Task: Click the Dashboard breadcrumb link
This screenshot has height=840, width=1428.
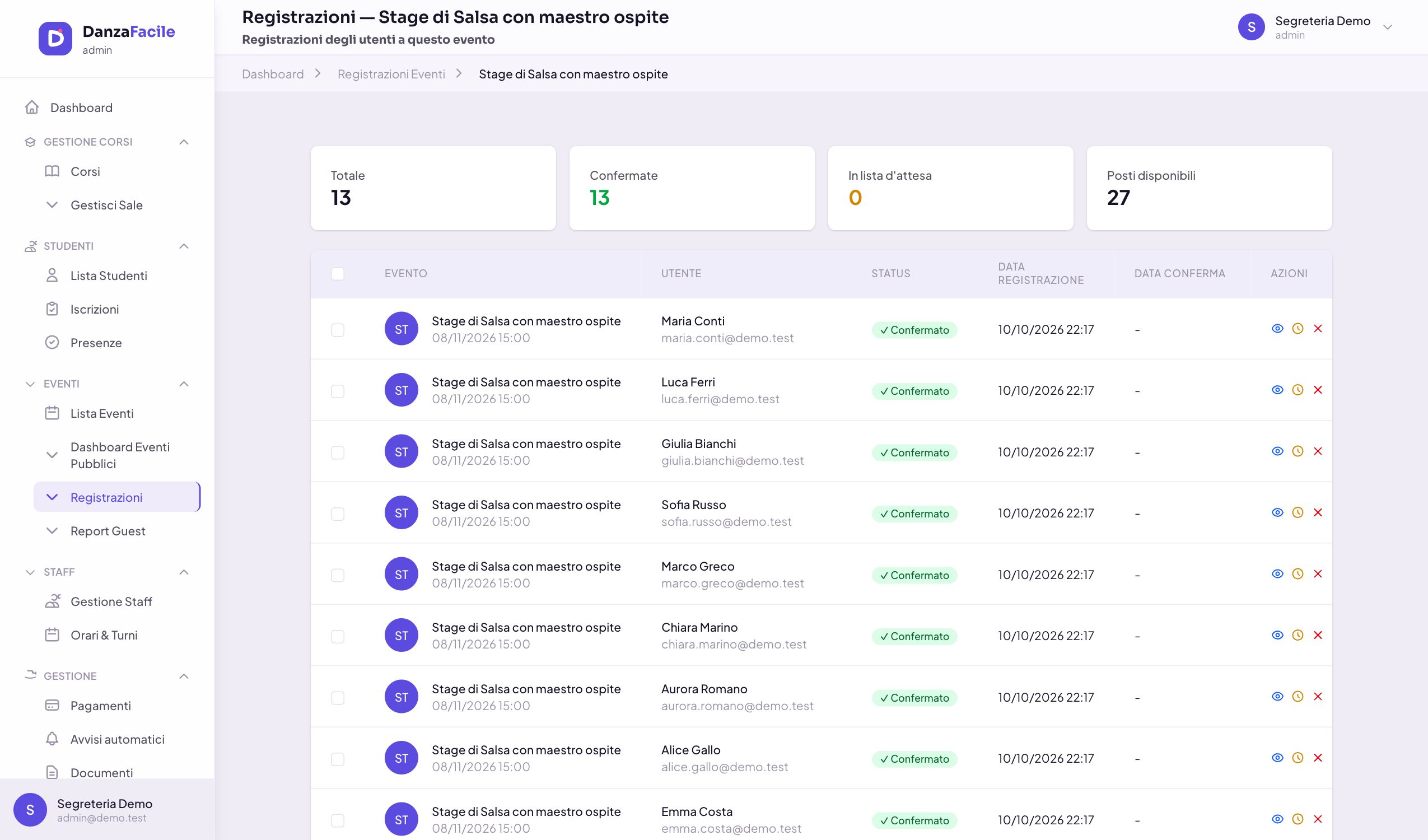Action: (273, 74)
